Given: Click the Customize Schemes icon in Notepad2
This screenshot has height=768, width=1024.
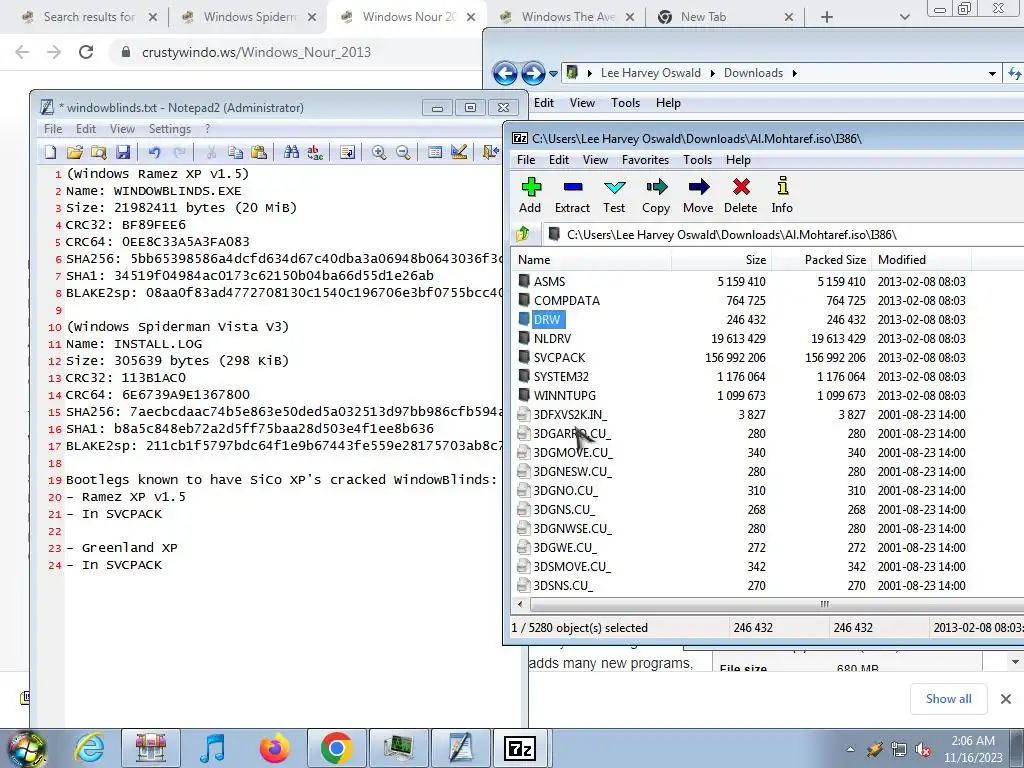Looking at the screenshot, I should 459,152.
